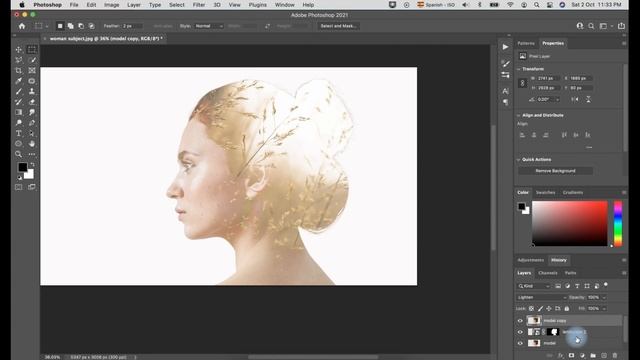
Task: Toggle the layer filter on/off switch
Action: (x=606, y=285)
